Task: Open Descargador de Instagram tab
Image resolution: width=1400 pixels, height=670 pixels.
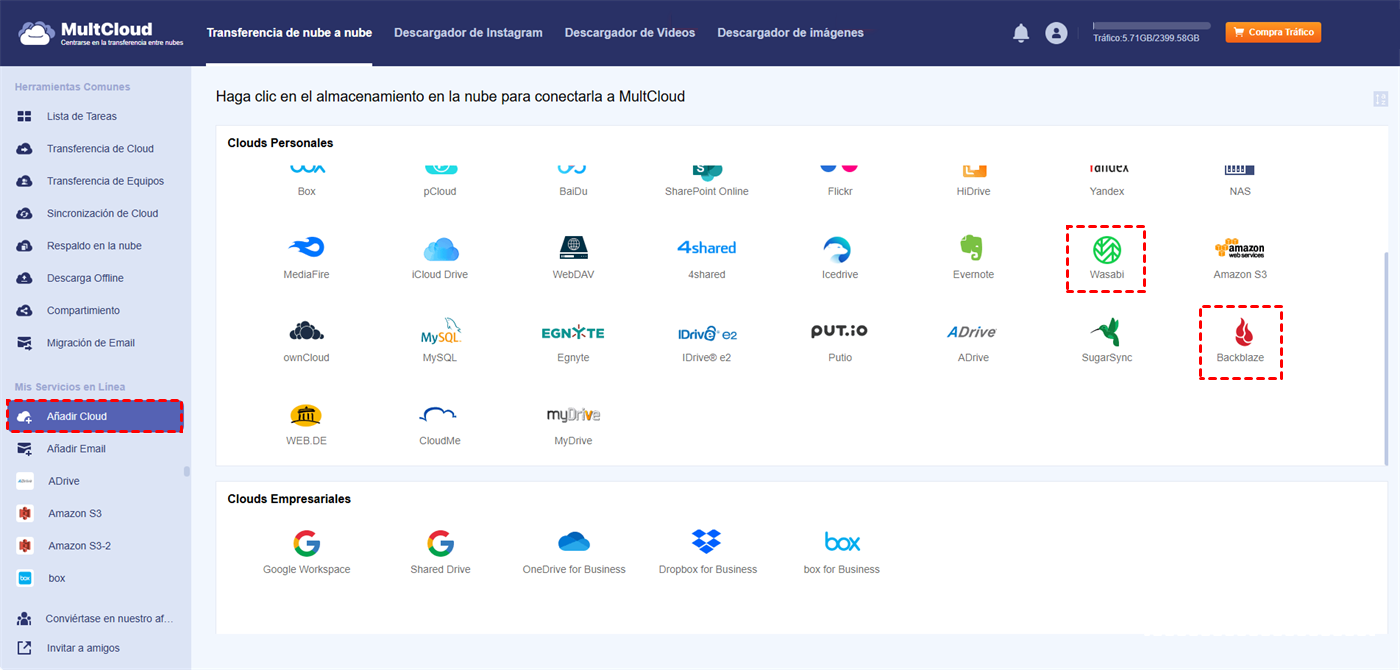Action: click(468, 33)
